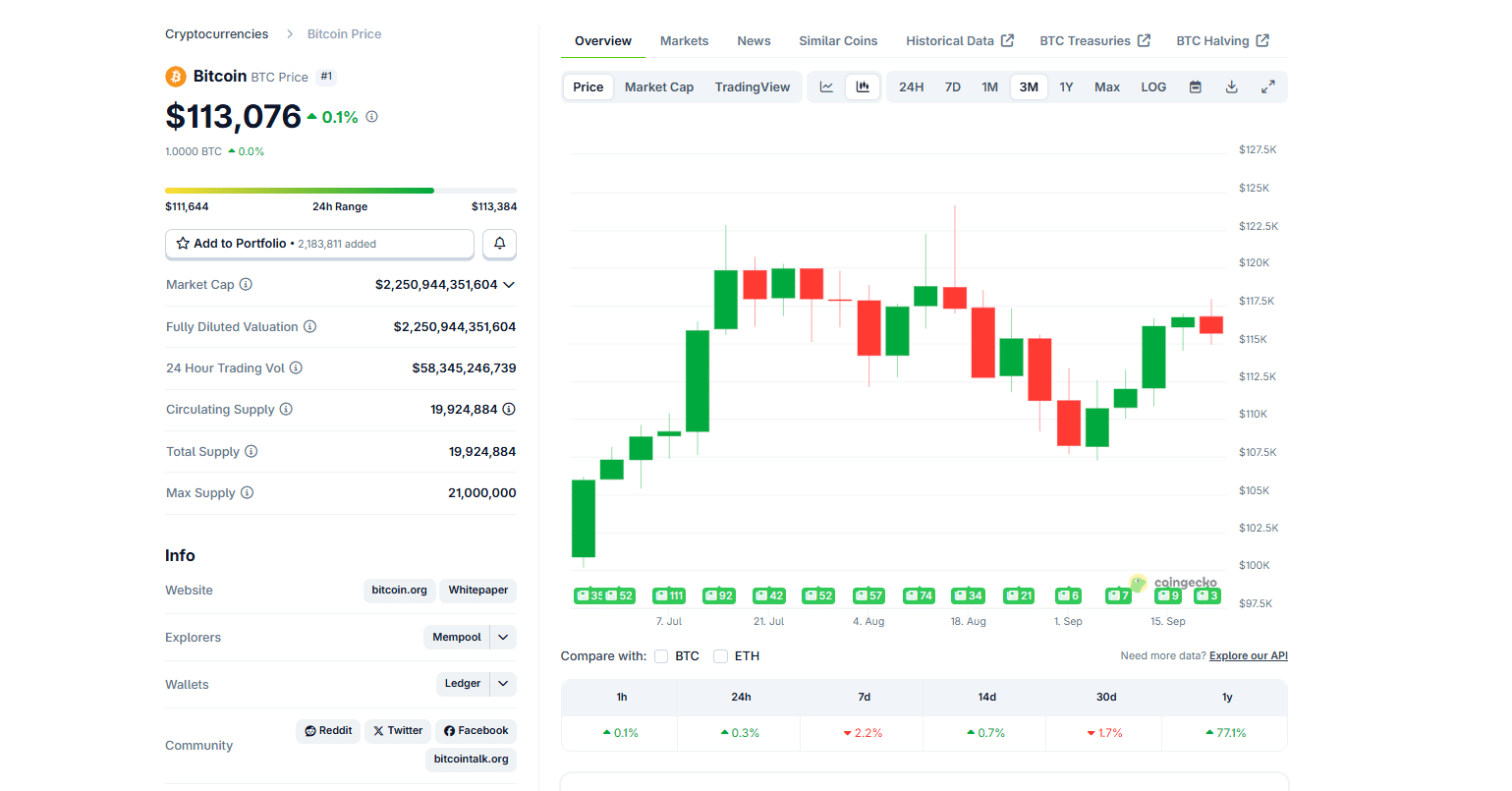Screen dimensions: 1512x791
Task: Expand the Market Cap details chevron
Action: tap(509, 284)
